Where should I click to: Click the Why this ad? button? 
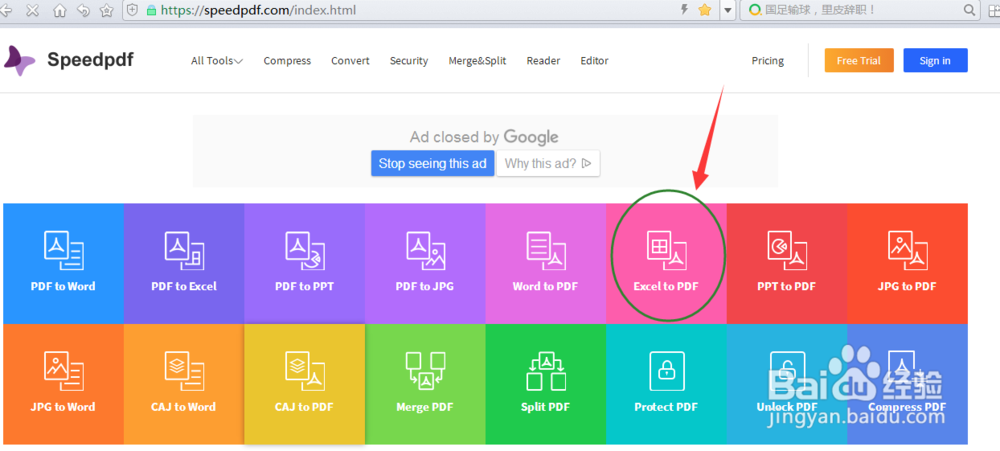tap(548, 163)
